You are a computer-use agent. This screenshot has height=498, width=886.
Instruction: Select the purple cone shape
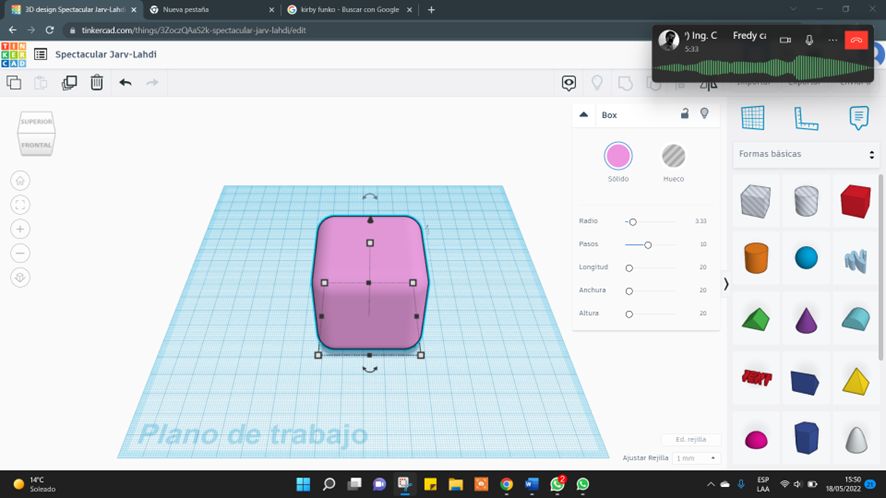click(806, 320)
